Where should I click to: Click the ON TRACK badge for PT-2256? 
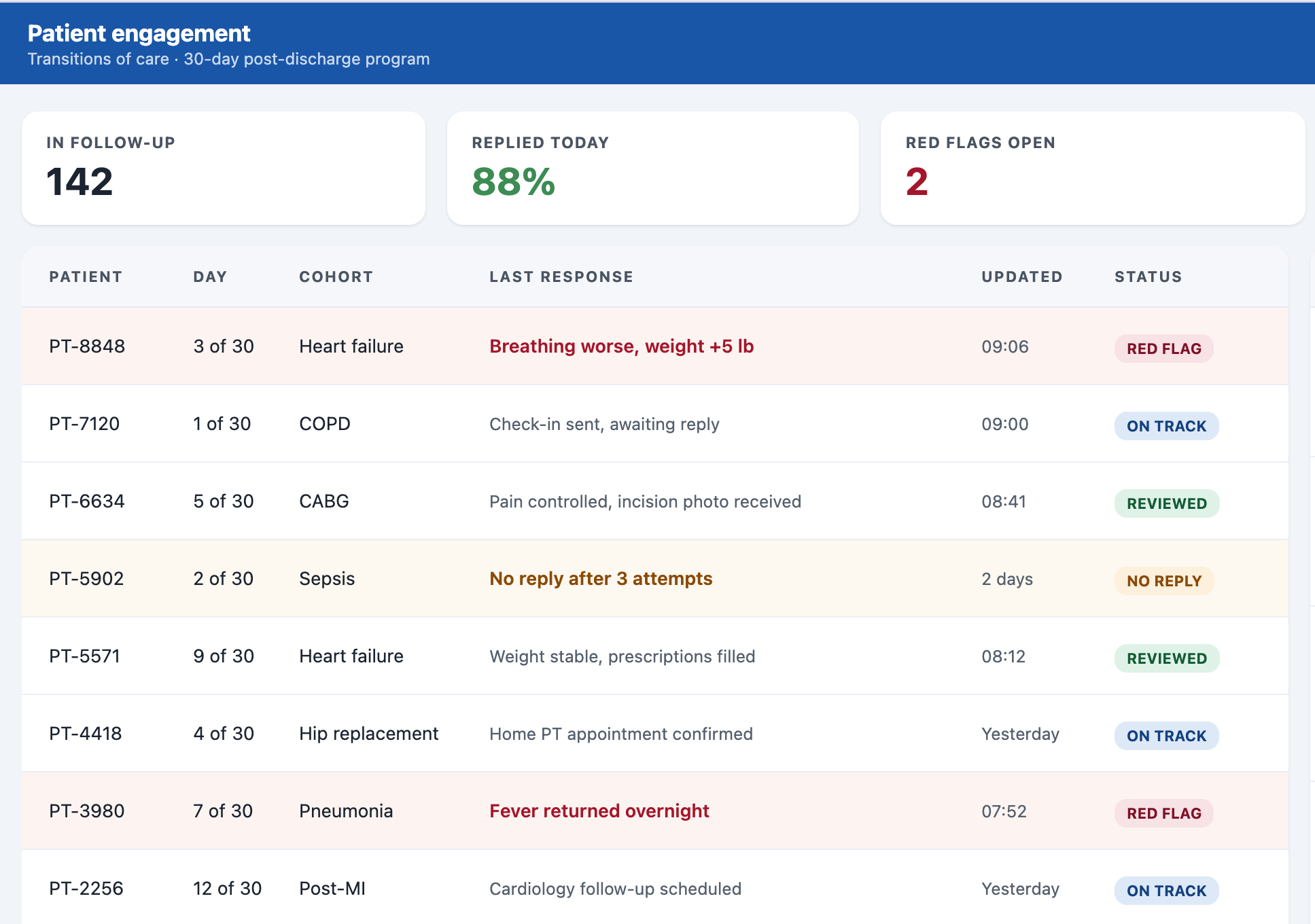tap(1166, 891)
